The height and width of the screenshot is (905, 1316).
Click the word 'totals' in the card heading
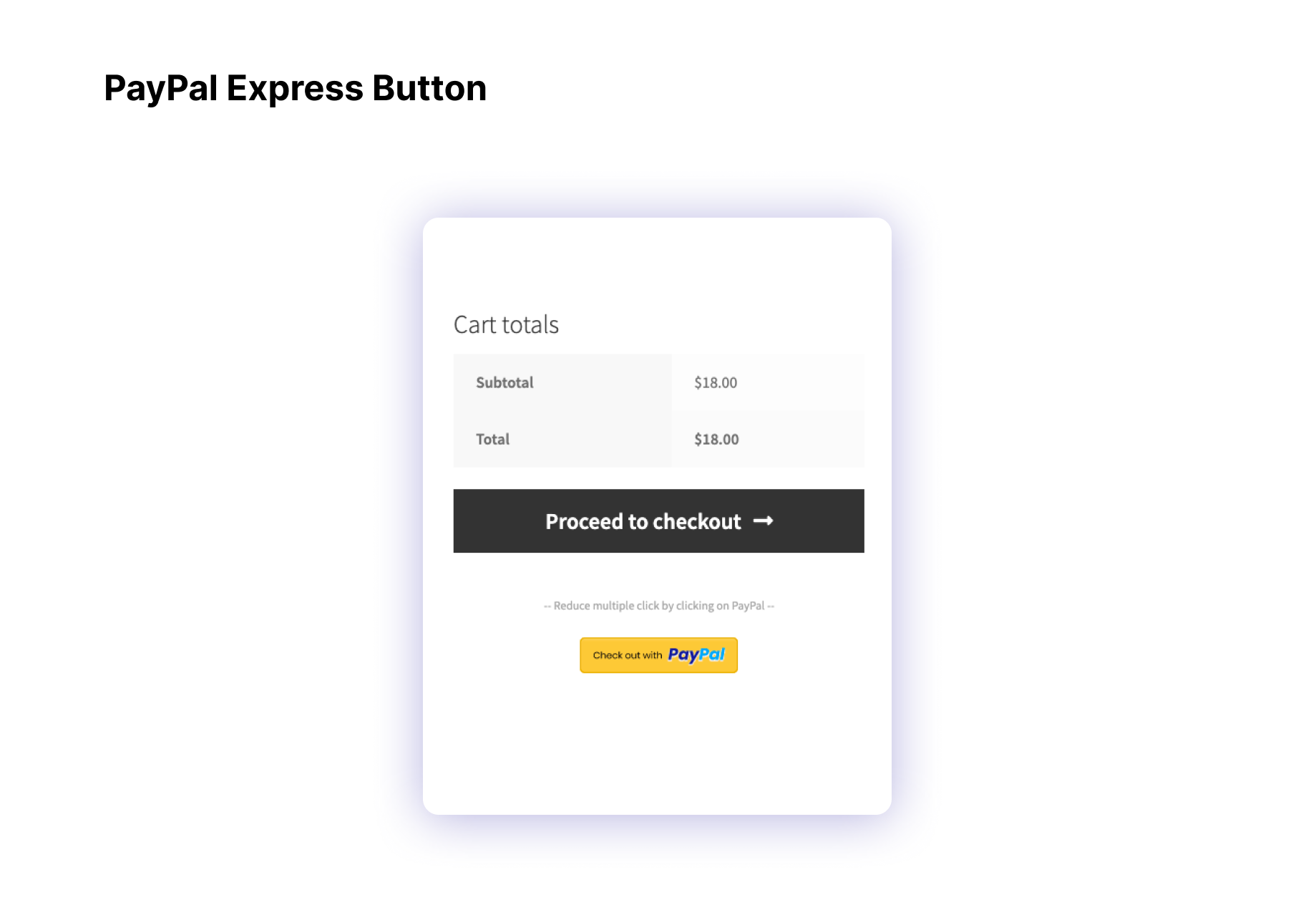coord(530,325)
